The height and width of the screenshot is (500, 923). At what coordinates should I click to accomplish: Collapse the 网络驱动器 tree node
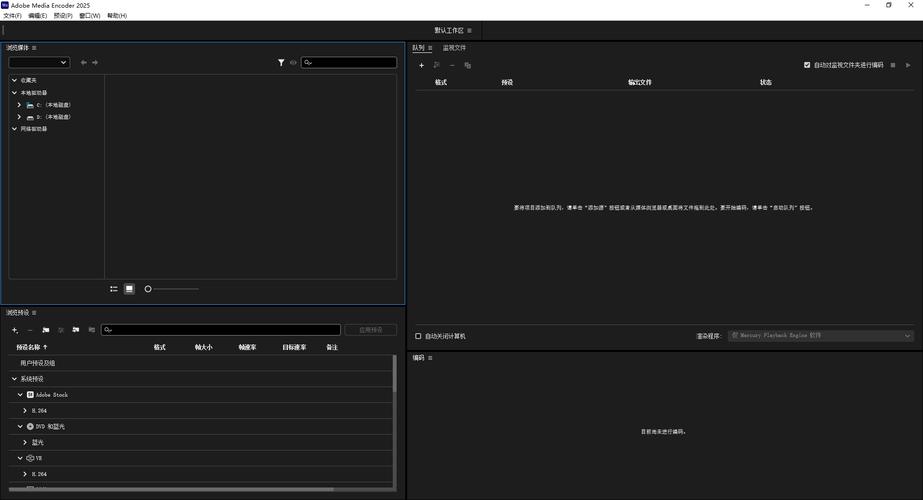14,128
